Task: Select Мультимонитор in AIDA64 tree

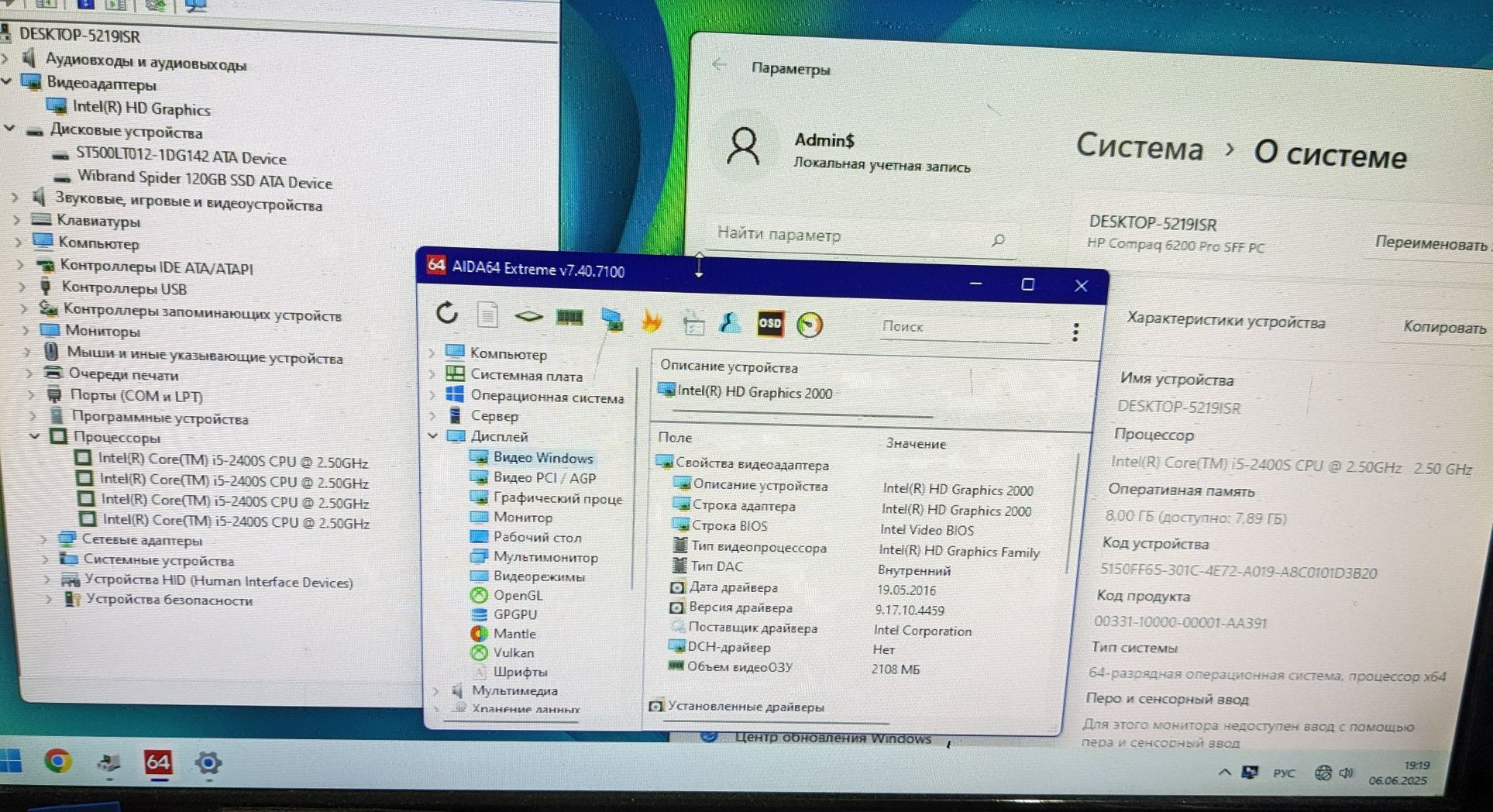Action: pos(545,556)
